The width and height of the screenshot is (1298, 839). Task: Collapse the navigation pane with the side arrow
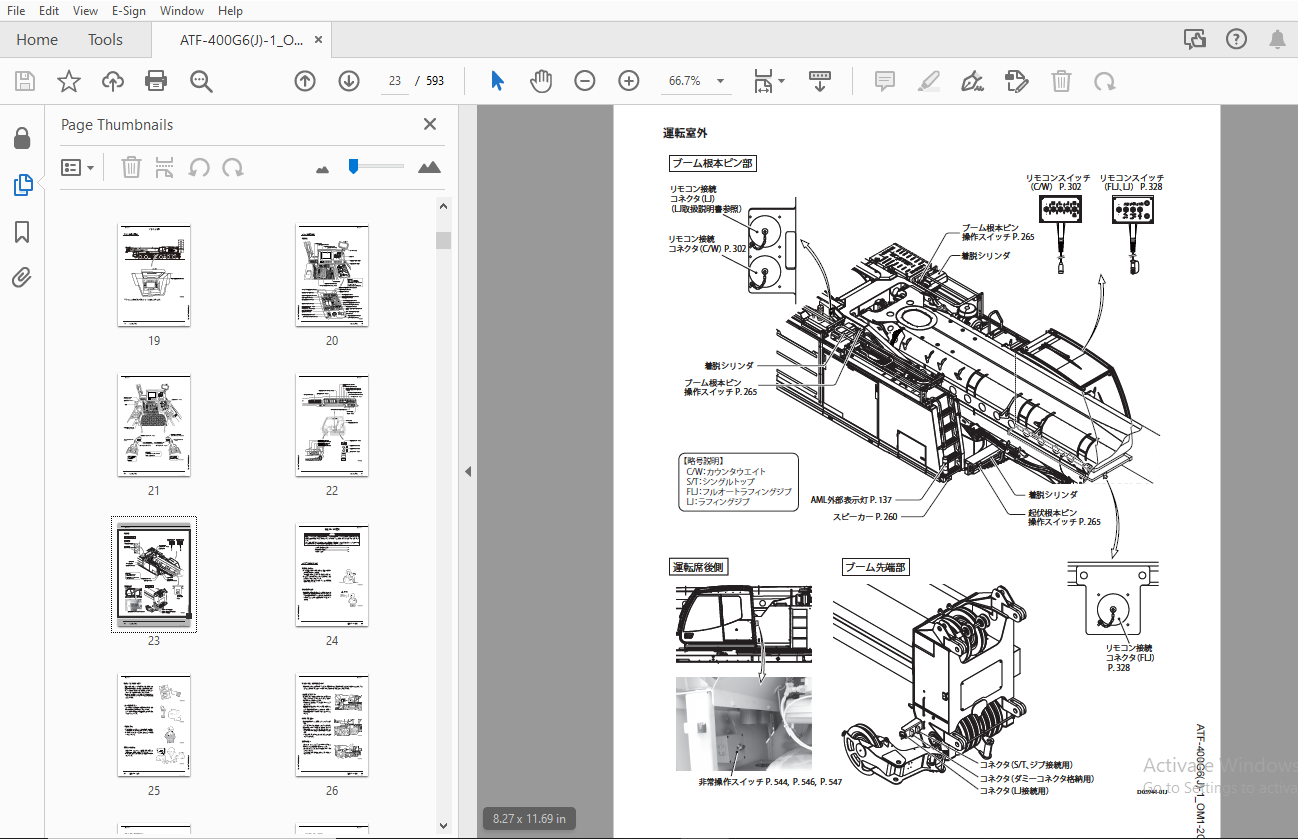(467, 471)
